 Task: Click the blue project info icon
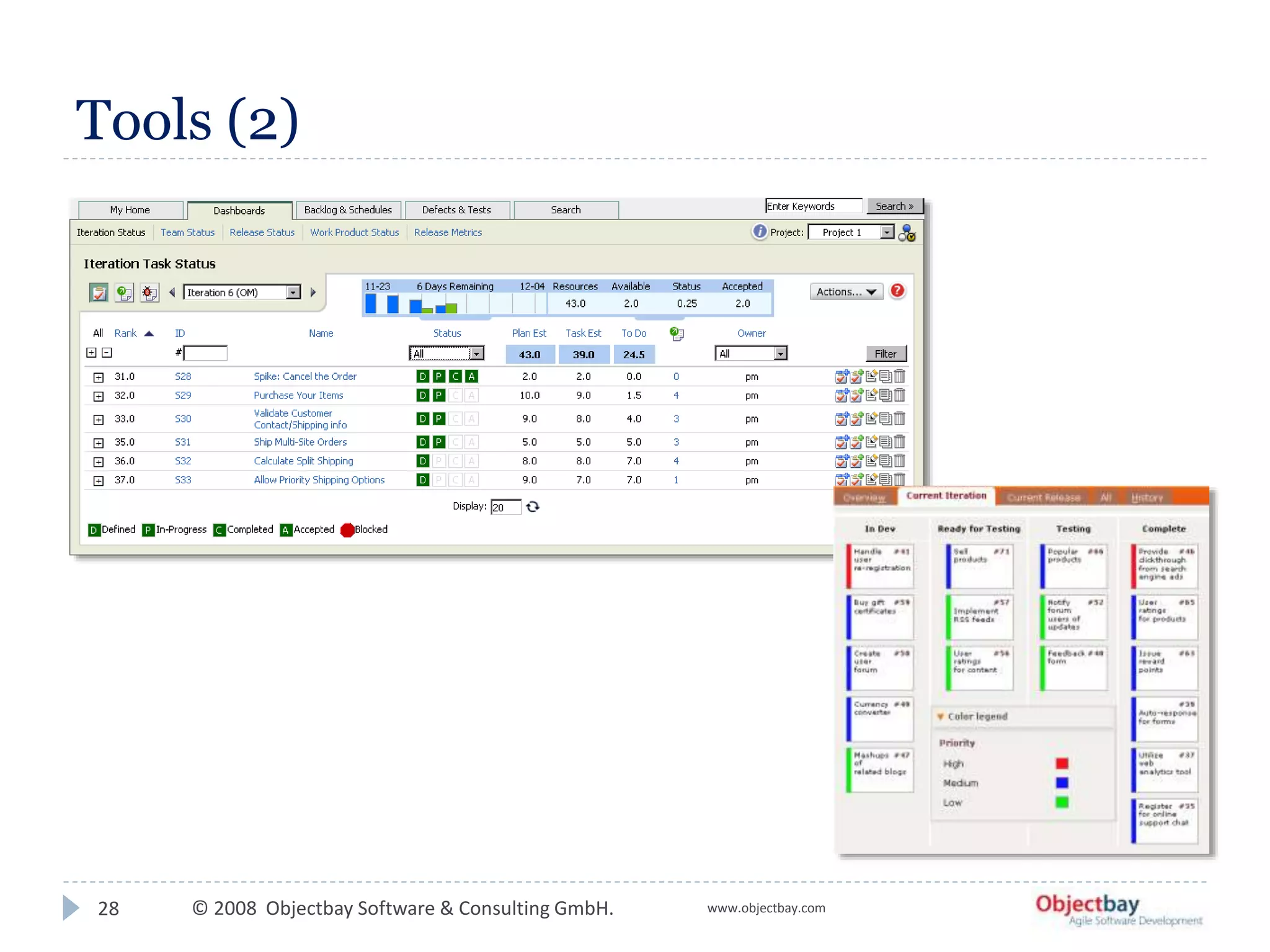[759, 232]
